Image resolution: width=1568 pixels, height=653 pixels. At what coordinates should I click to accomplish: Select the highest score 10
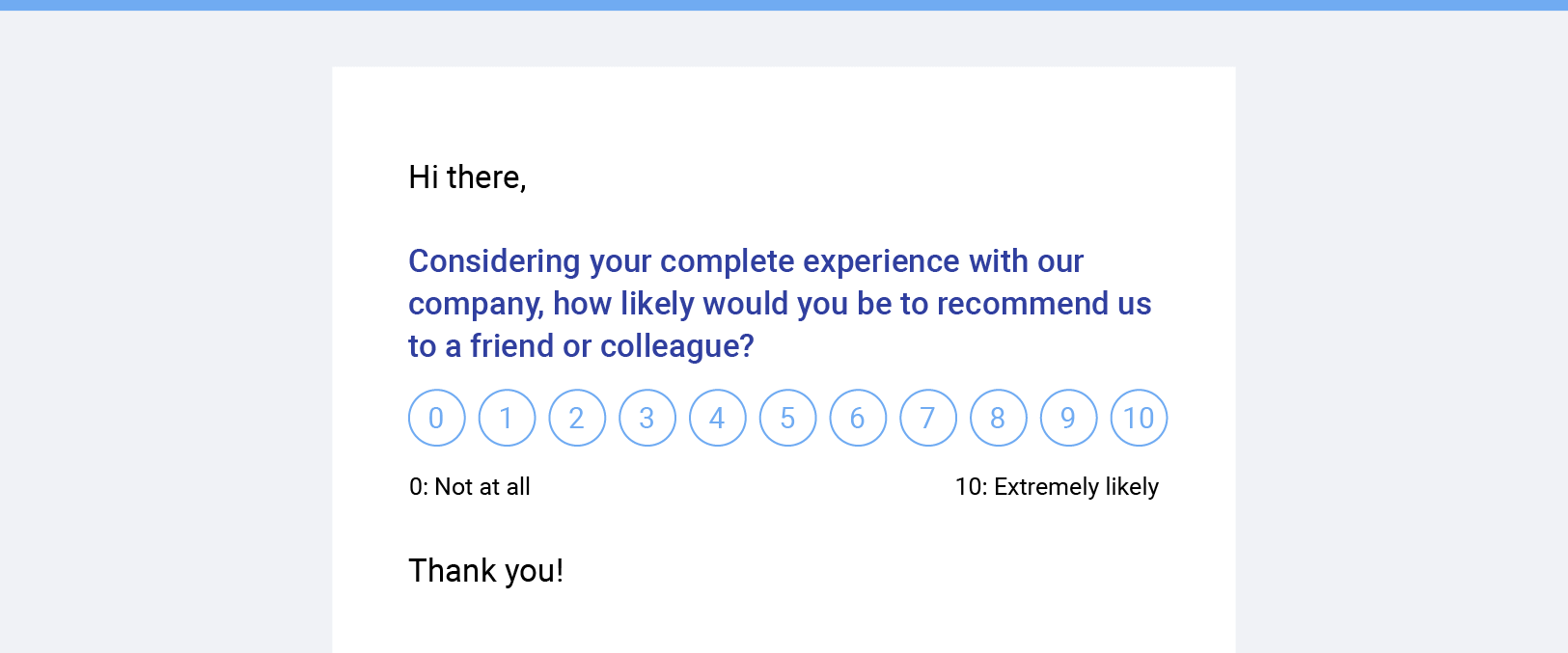click(1139, 418)
